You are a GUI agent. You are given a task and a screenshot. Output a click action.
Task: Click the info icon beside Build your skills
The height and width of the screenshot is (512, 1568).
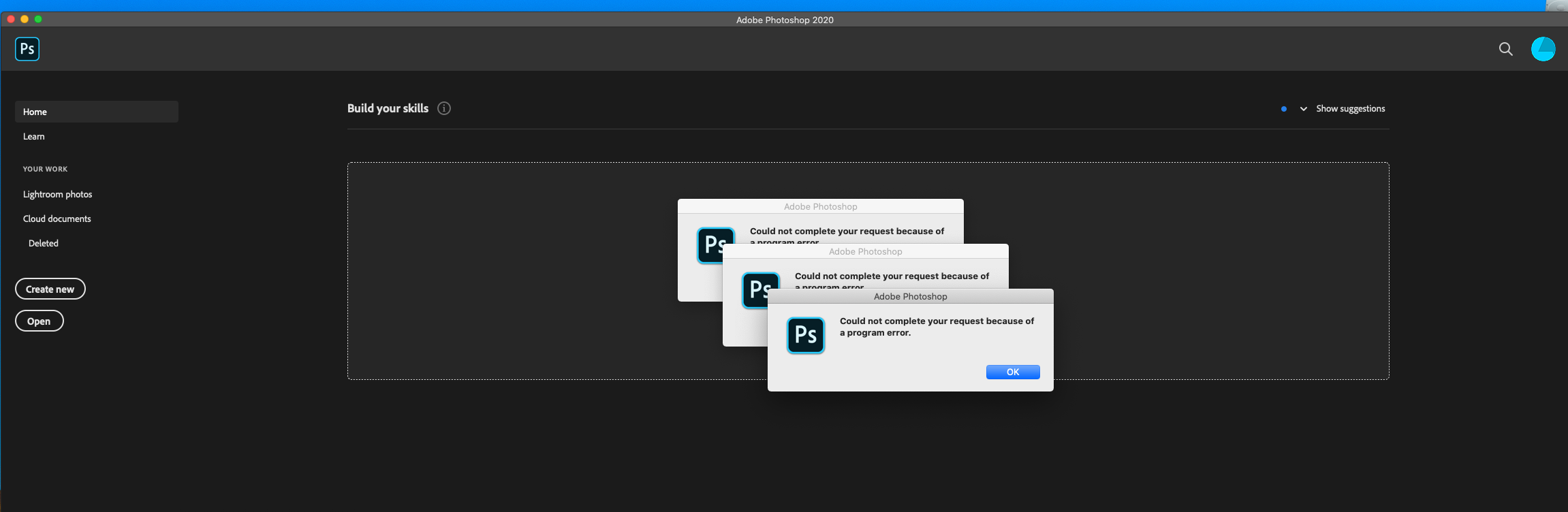[444, 108]
